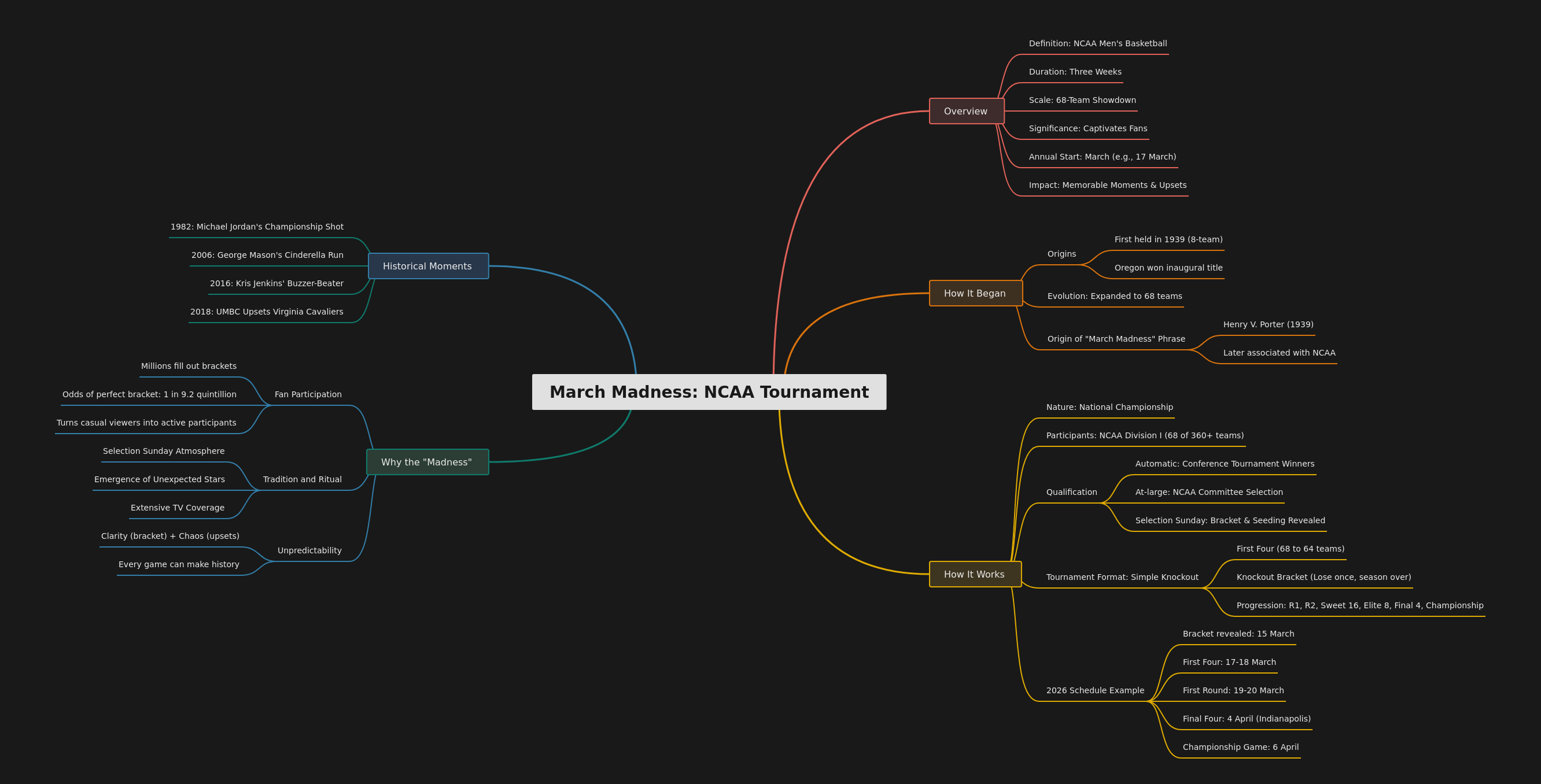
Task: Select the 'Historical Moments' node
Action: (427, 265)
